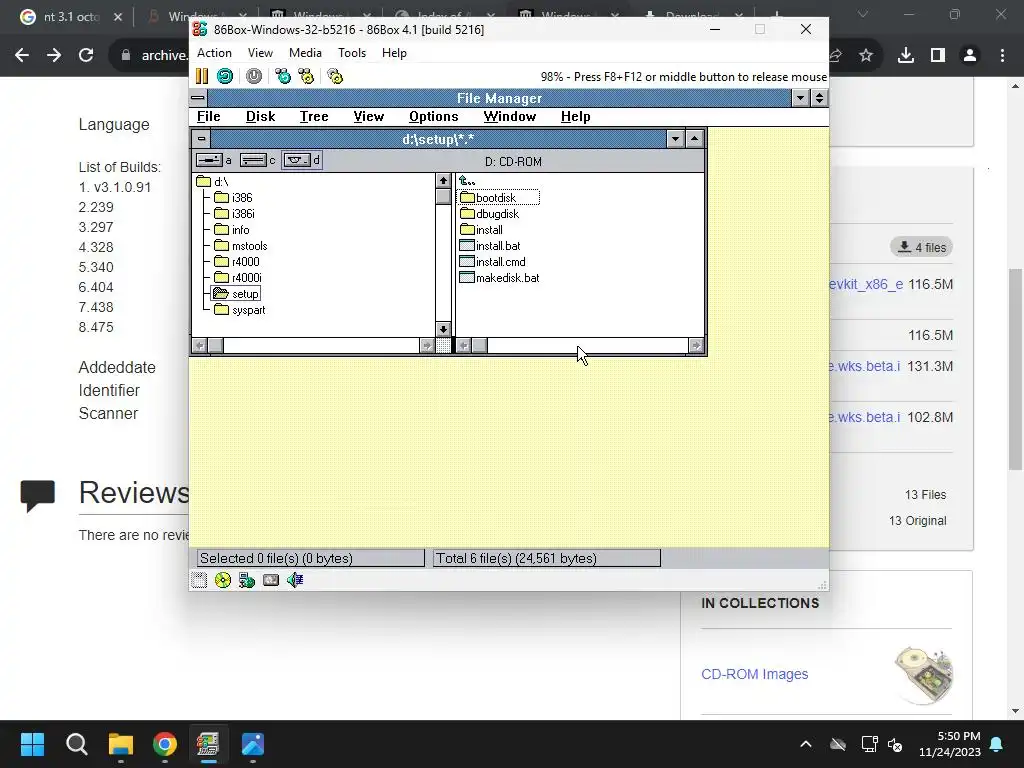The height and width of the screenshot is (768, 1024).
Task: Open the 86Box Media menu
Action: coord(305,53)
